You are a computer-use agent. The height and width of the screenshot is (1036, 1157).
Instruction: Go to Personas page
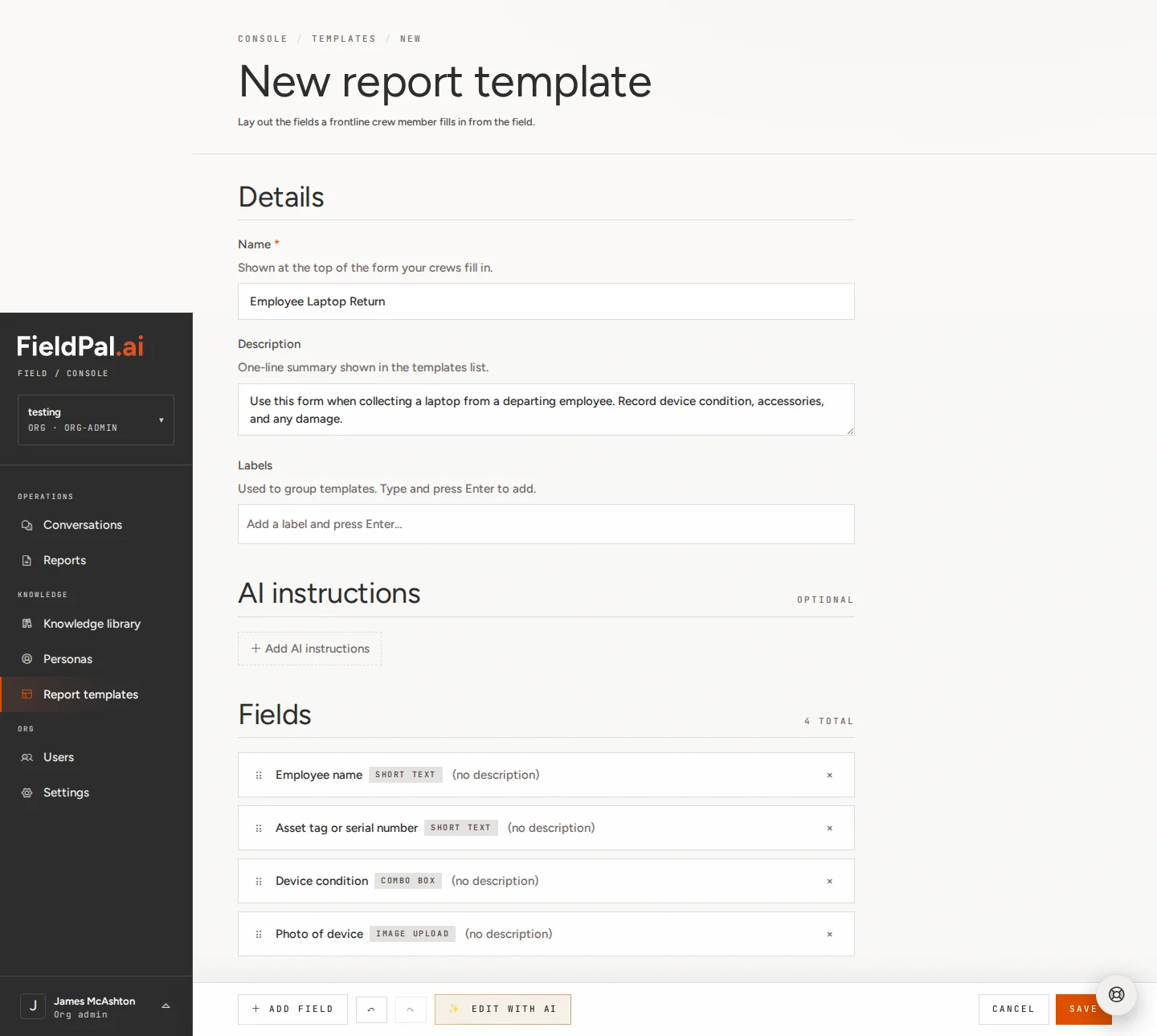pos(96,659)
